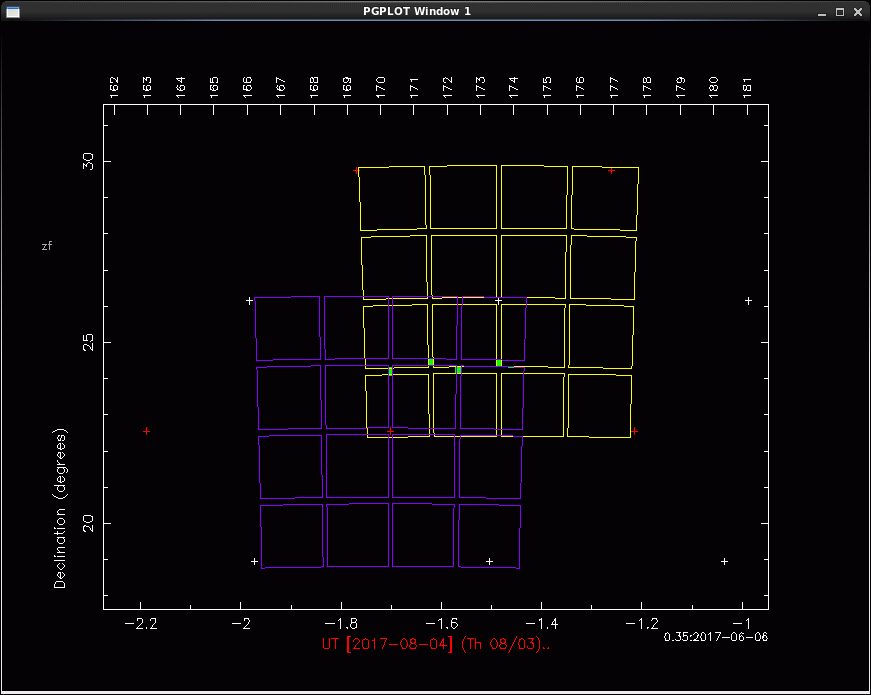Click the top axis label '174'
Viewport: 871px width, 695px height.
[514, 88]
